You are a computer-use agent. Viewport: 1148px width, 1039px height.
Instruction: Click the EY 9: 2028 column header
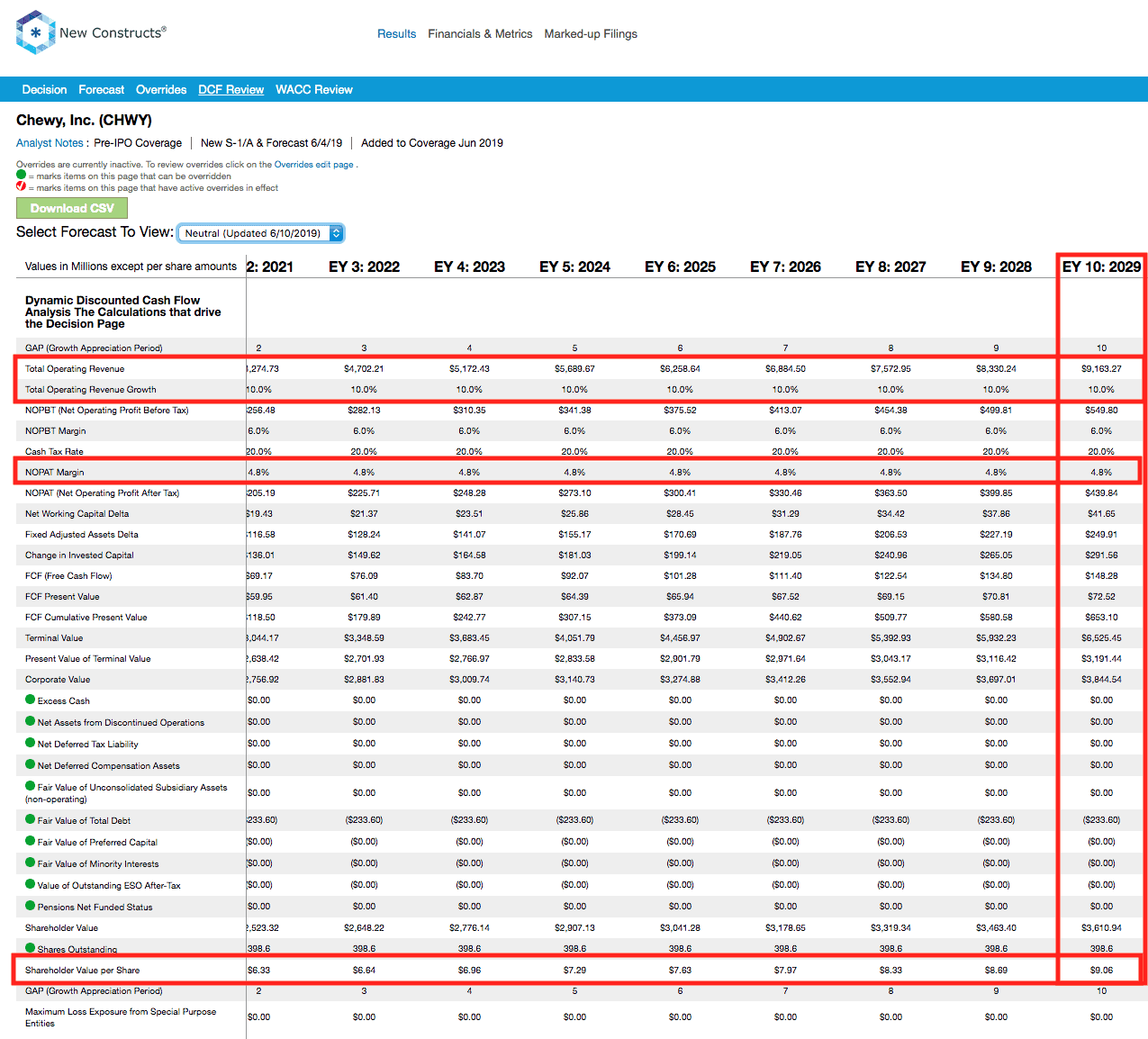[x=996, y=267]
